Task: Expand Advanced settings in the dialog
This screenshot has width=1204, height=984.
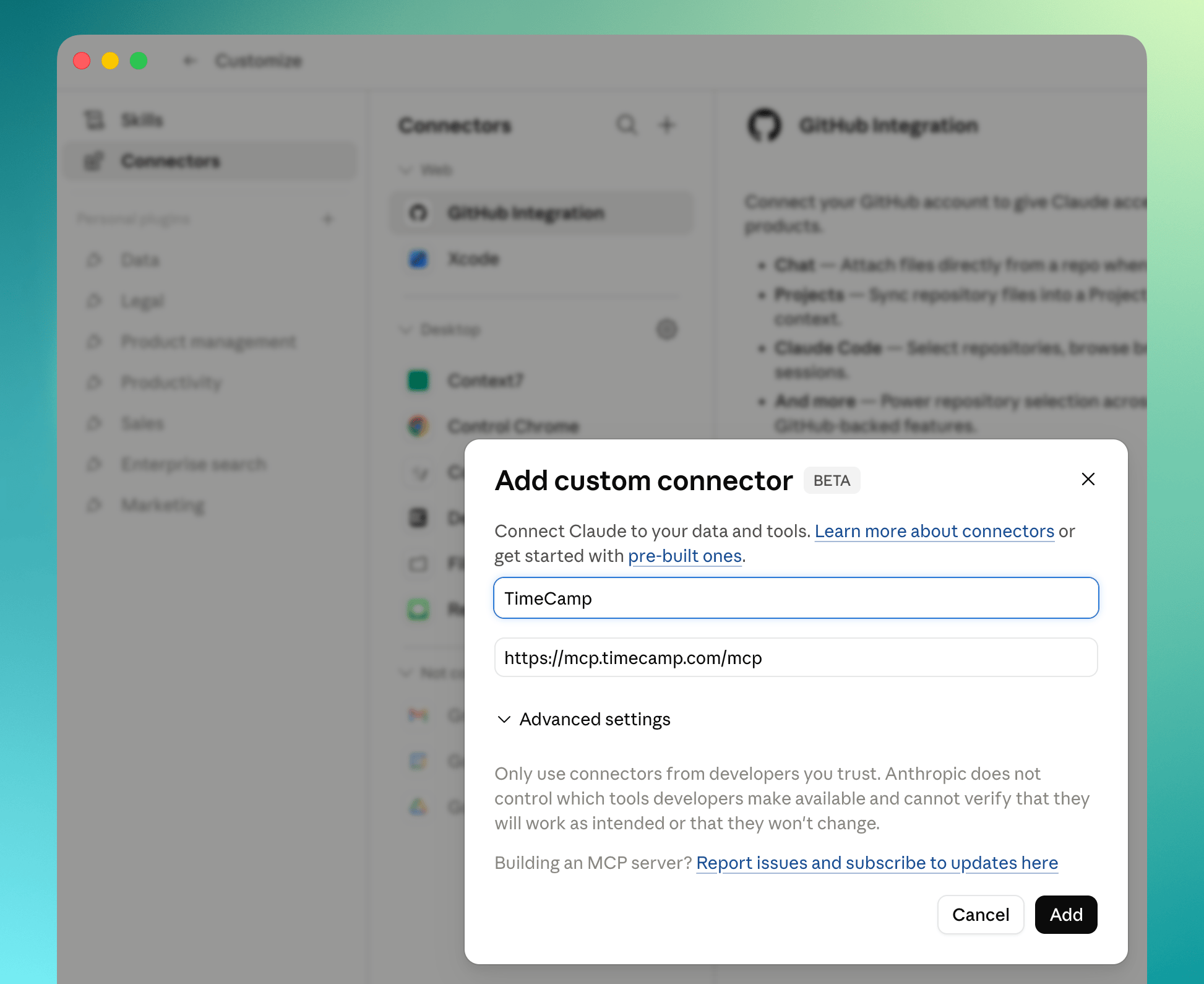Action: coord(583,719)
